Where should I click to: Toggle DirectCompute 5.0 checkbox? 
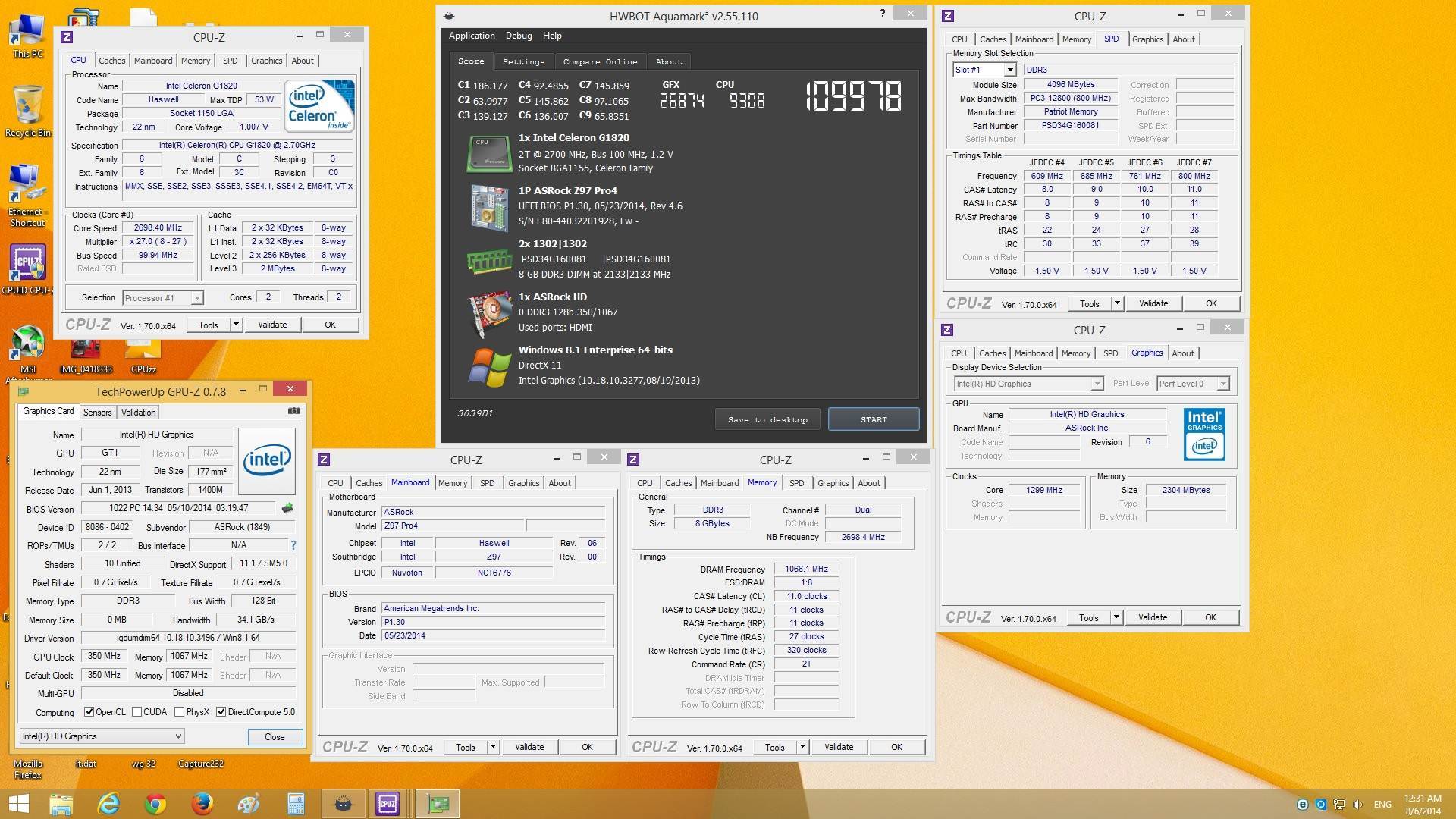click(221, 712)
